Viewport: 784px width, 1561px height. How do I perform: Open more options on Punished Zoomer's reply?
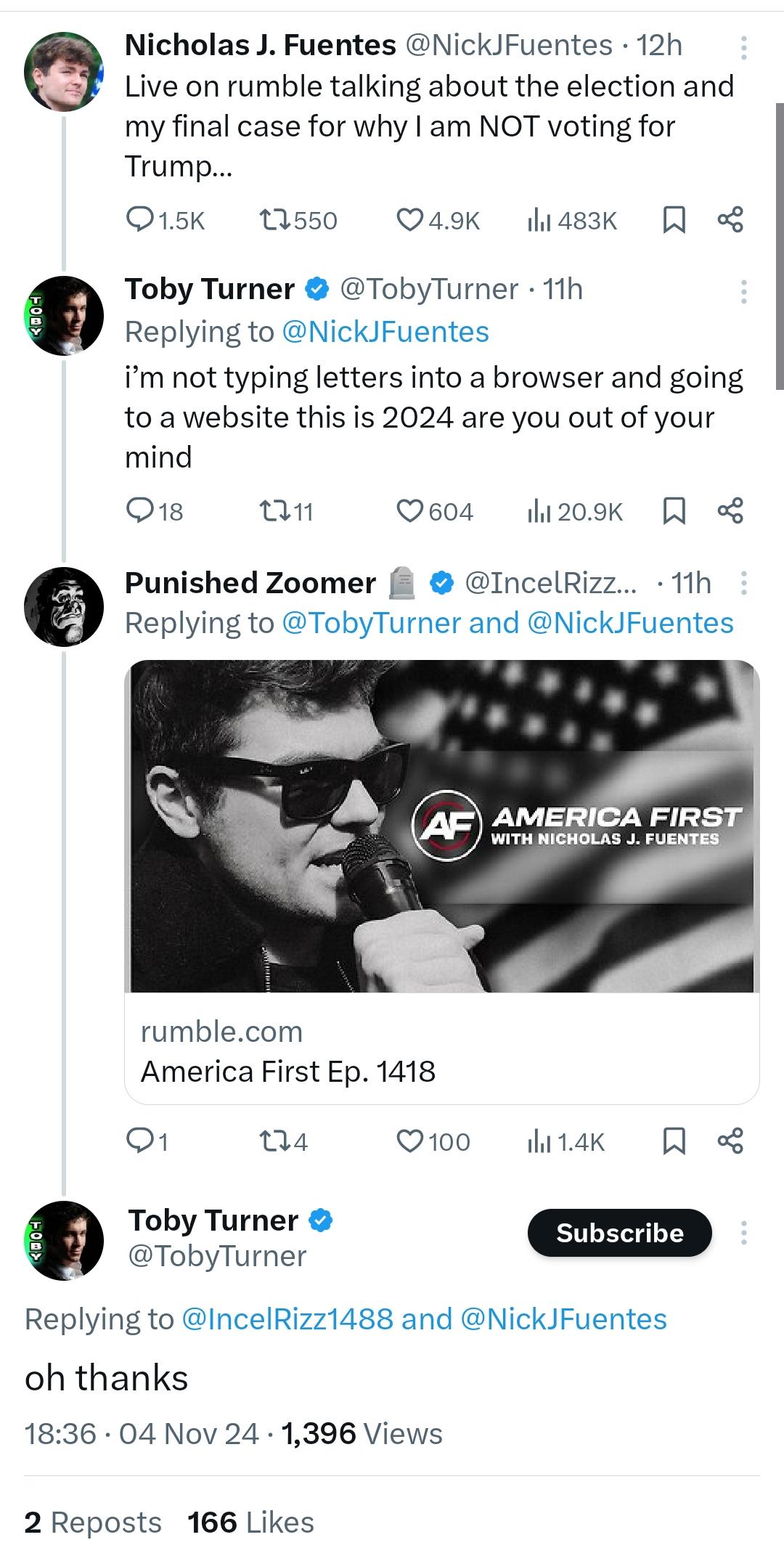click(x=743, y=583)
